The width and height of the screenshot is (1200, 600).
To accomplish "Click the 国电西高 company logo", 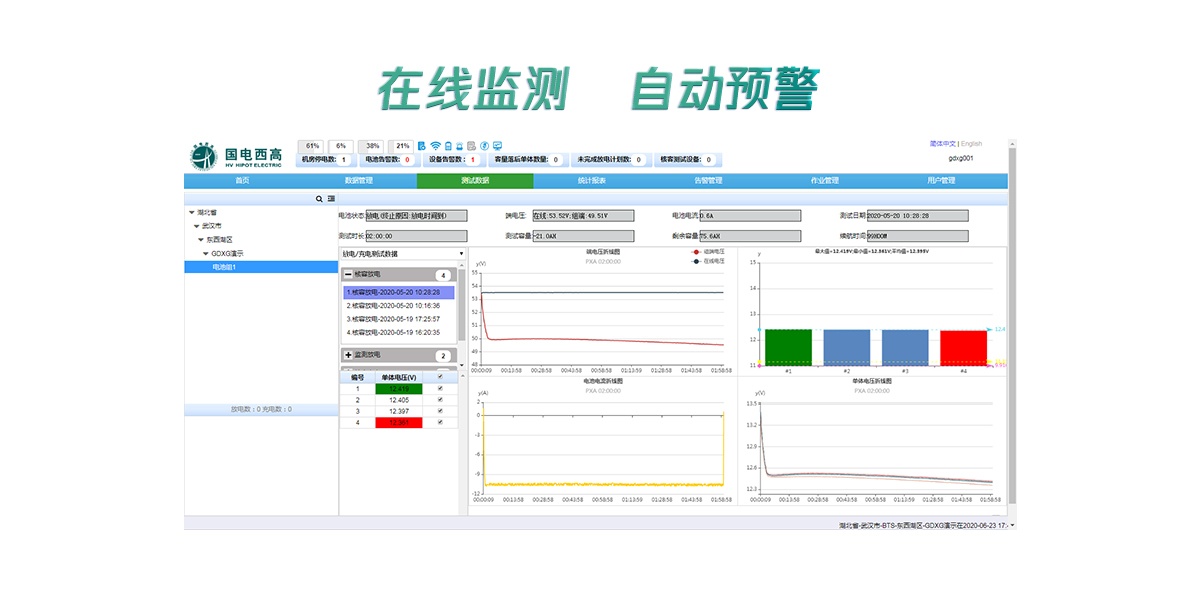I will point(237,156).
